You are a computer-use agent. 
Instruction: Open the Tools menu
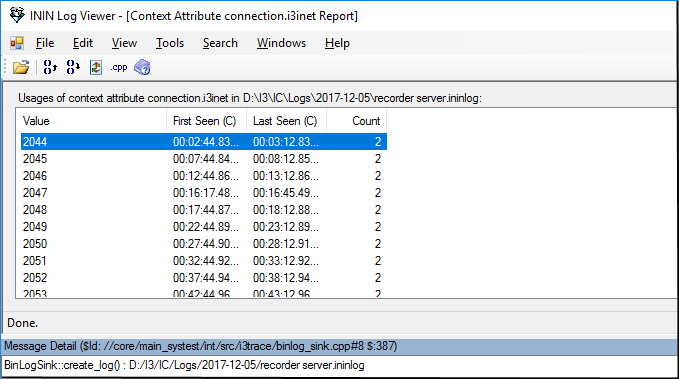pos(170,43)
